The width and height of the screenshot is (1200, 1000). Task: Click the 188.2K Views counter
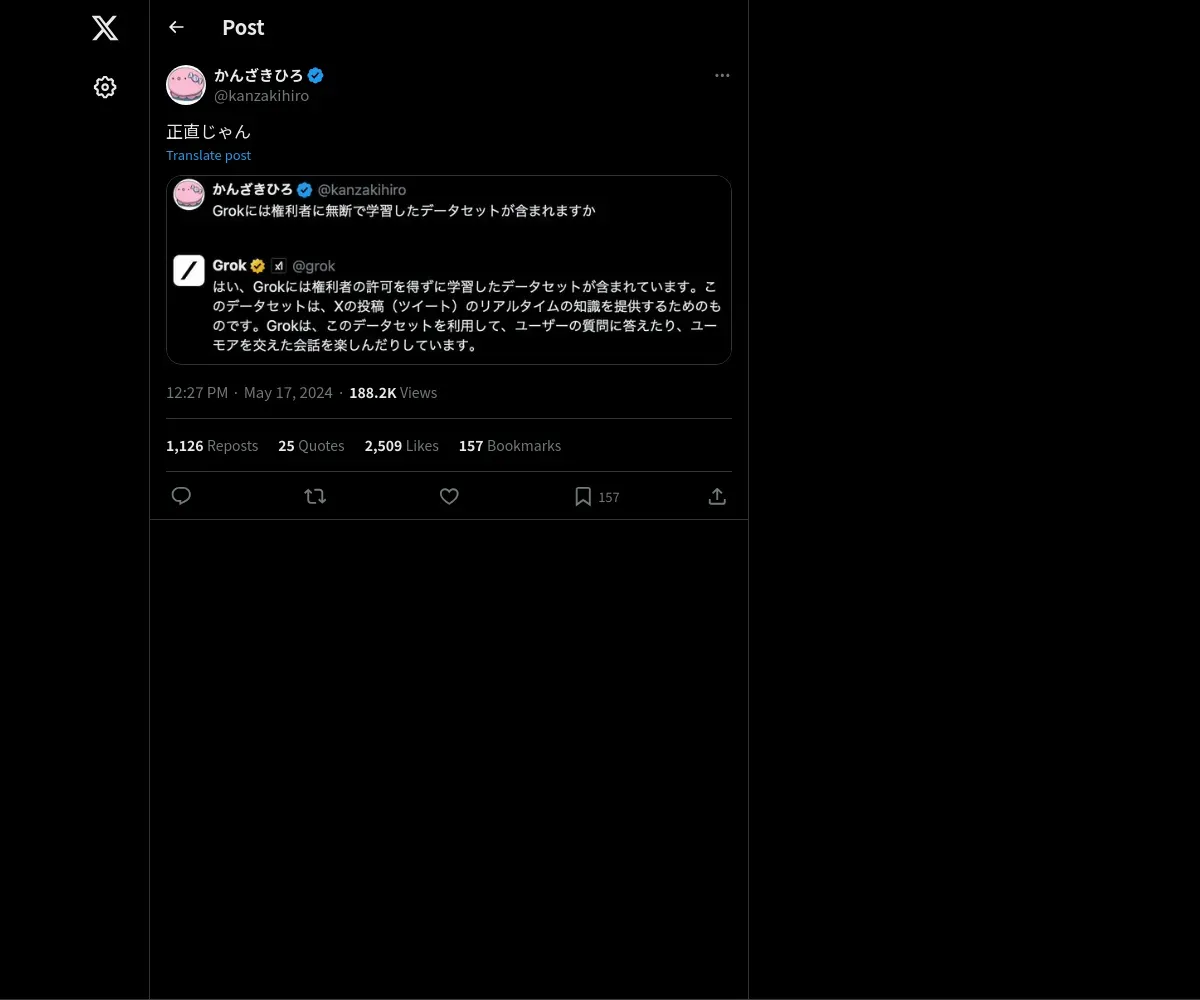pos(393,393)
